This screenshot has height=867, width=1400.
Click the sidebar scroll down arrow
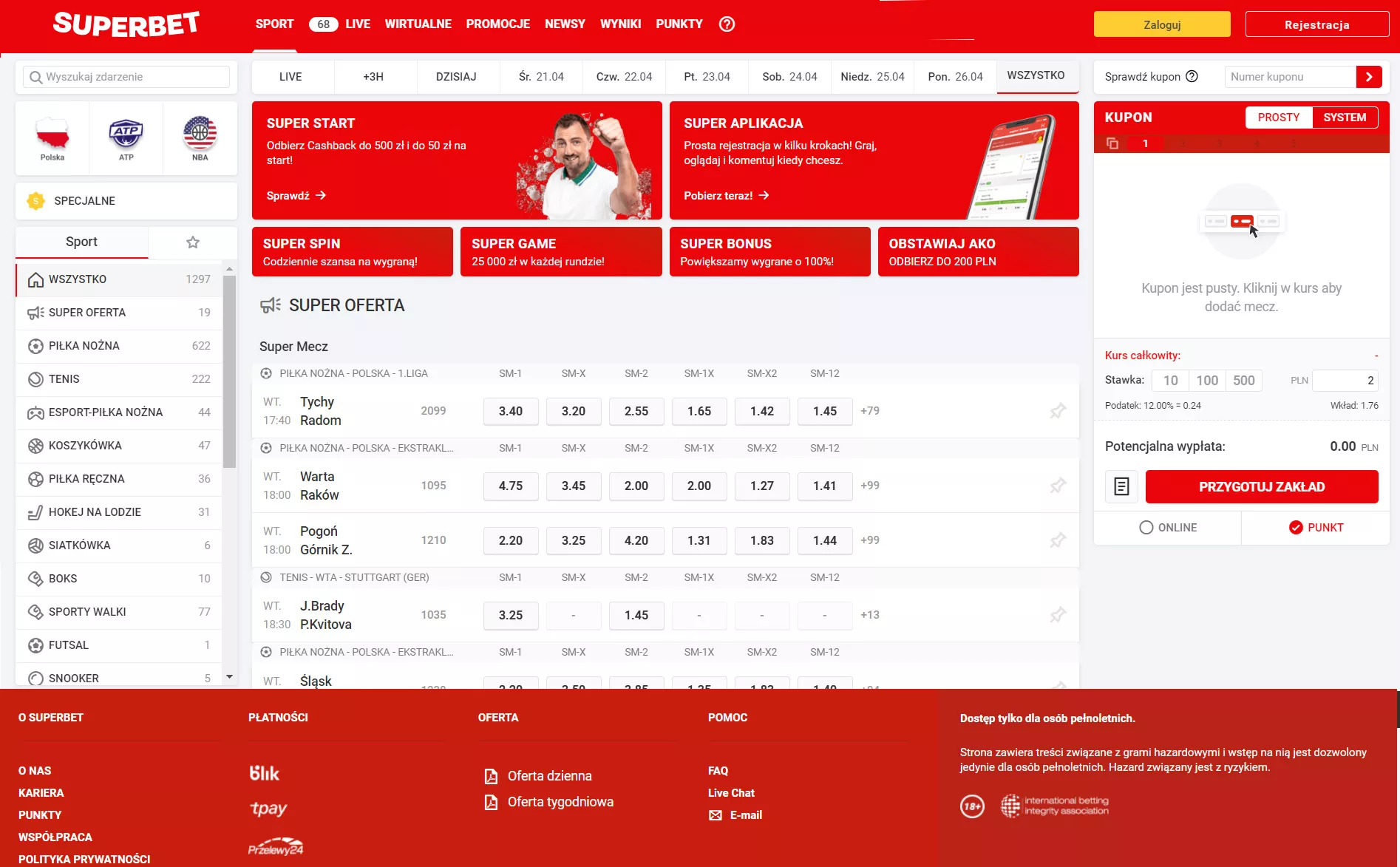pos(229,677)
